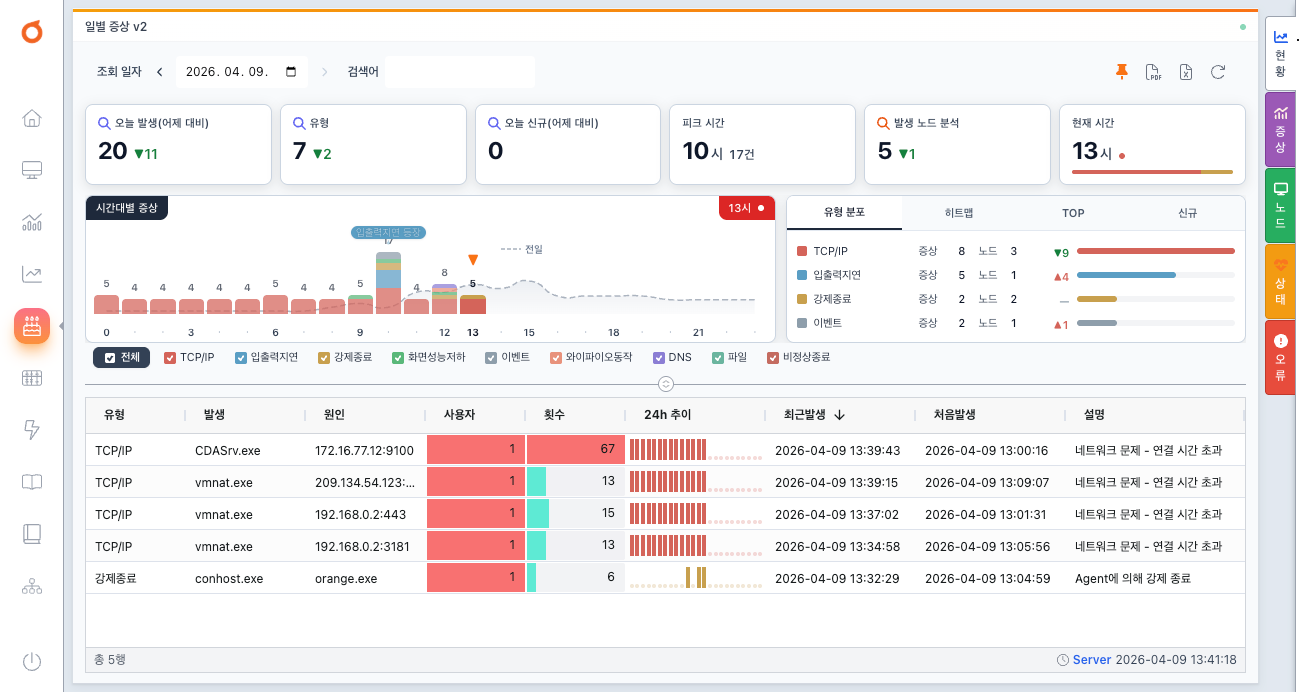The width and height of the screenshot is (1299, 692).
Task: Click magnifier icon on 오늘 발생 card
Action: [x=104, y=123]
